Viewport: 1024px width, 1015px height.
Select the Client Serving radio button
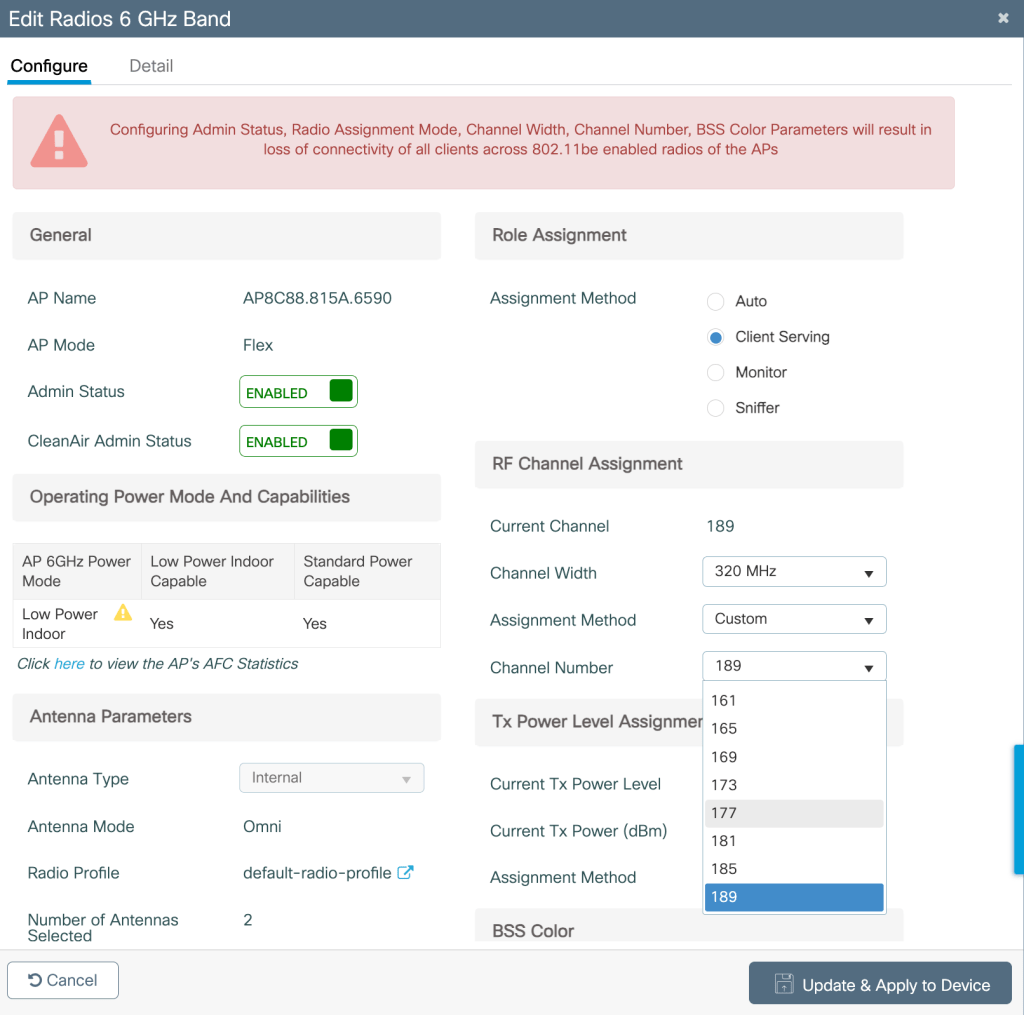click(715, 337)
